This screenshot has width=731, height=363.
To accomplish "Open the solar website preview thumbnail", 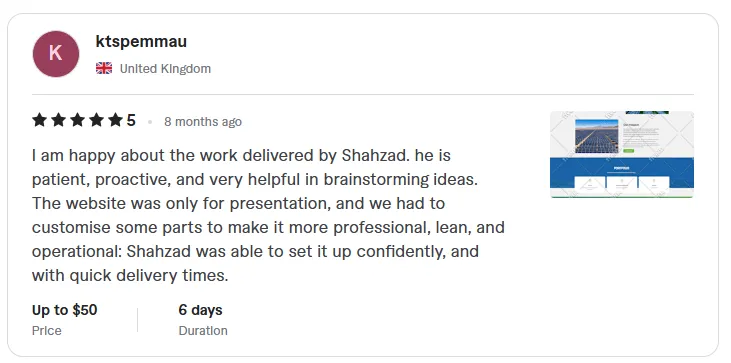I will [622, 154].
